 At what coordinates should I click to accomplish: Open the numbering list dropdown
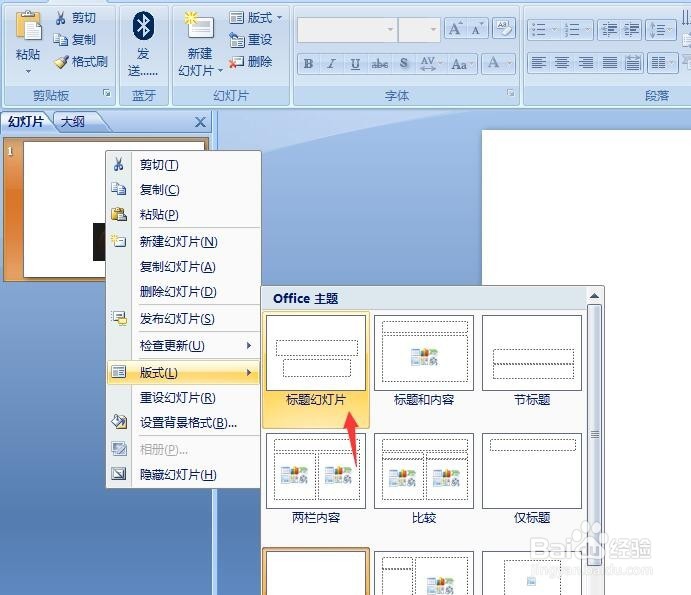click(577, 30)
